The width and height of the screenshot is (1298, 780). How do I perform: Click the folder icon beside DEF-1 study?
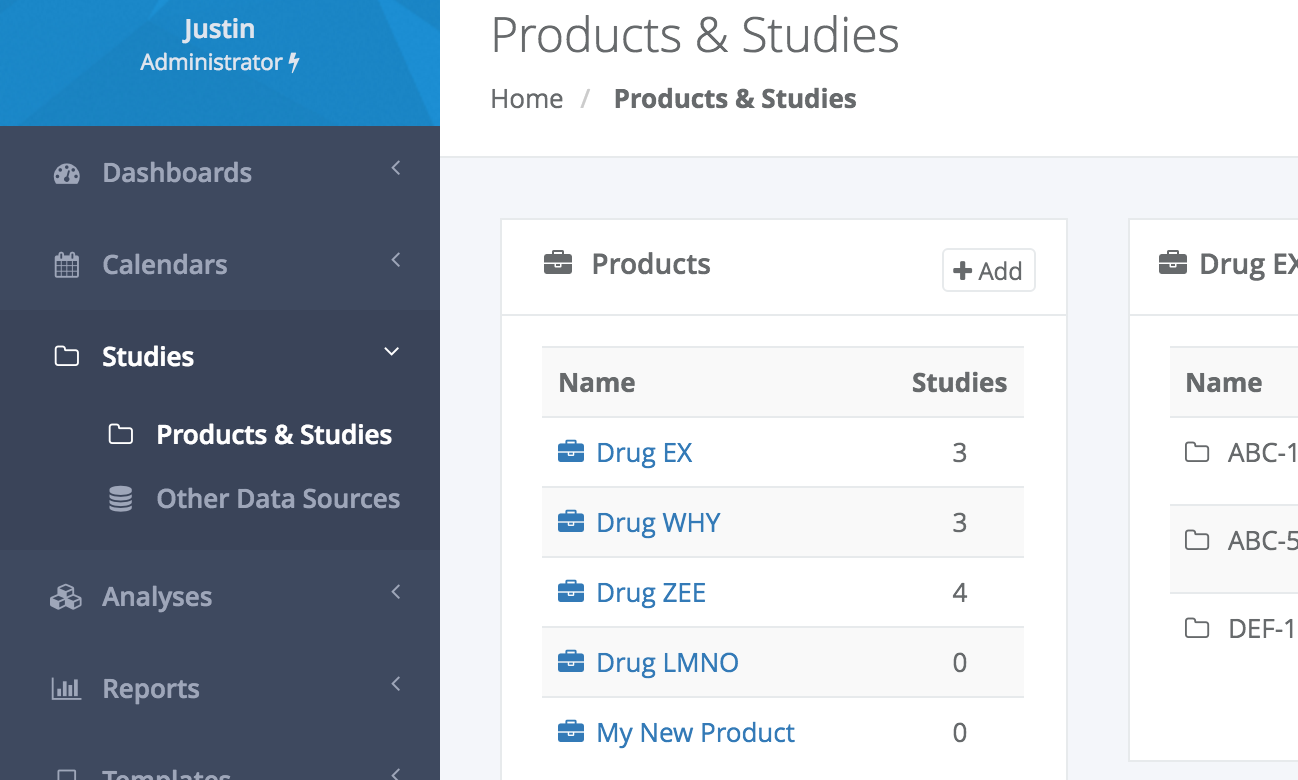1197,629
